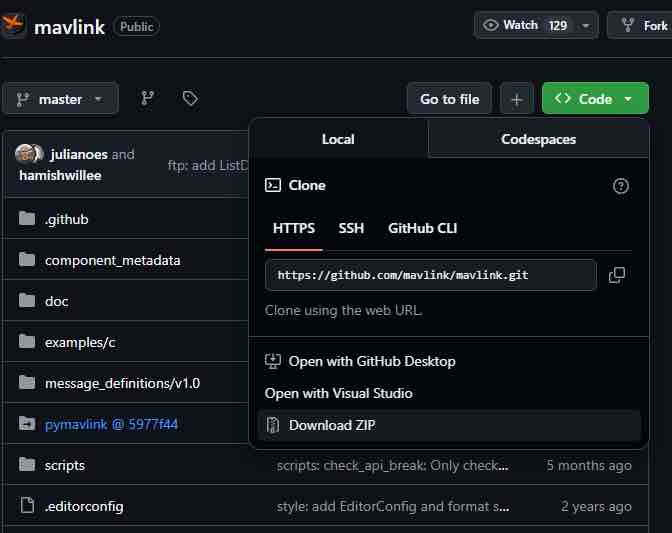Click the Go to file button
The image size is (672, 533).
(x=449, y=99)
